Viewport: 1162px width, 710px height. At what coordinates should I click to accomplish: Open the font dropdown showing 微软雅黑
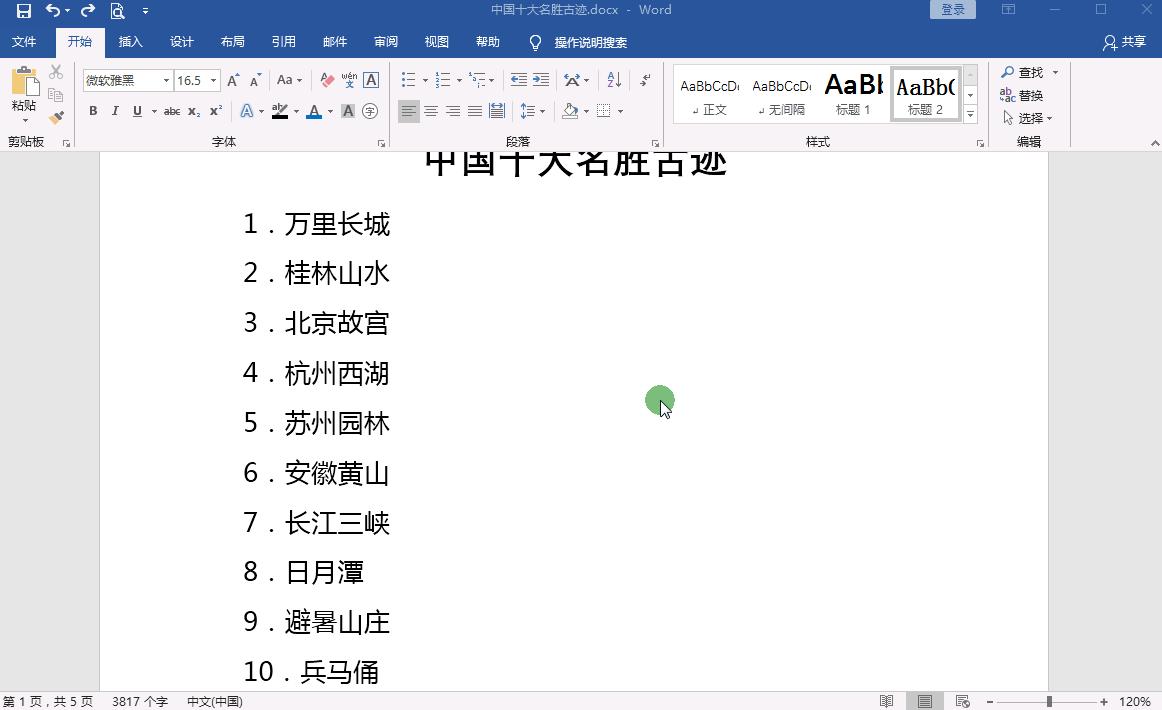[x=166, y=79]
